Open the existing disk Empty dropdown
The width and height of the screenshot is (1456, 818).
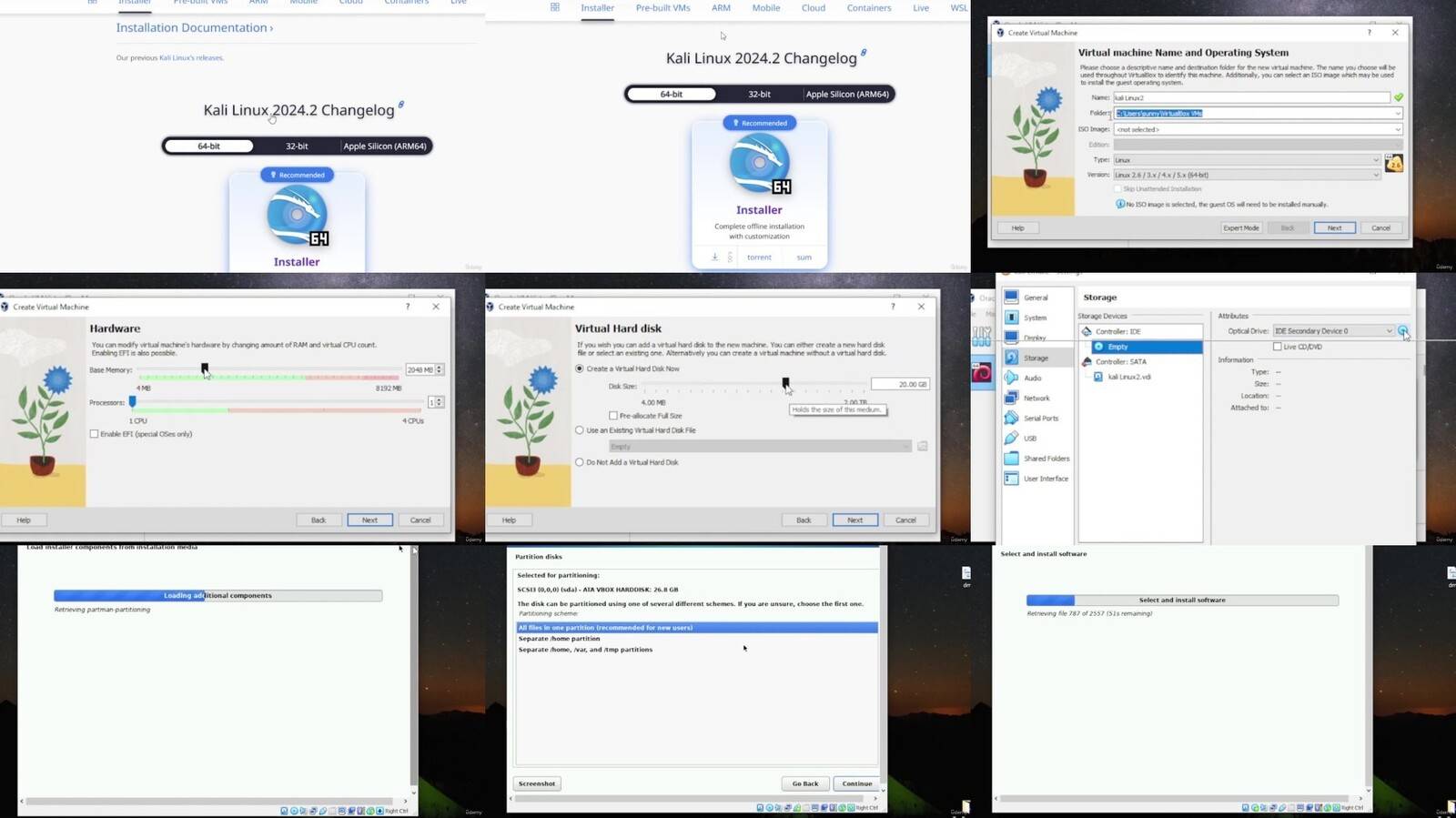[x=759, y=446]
